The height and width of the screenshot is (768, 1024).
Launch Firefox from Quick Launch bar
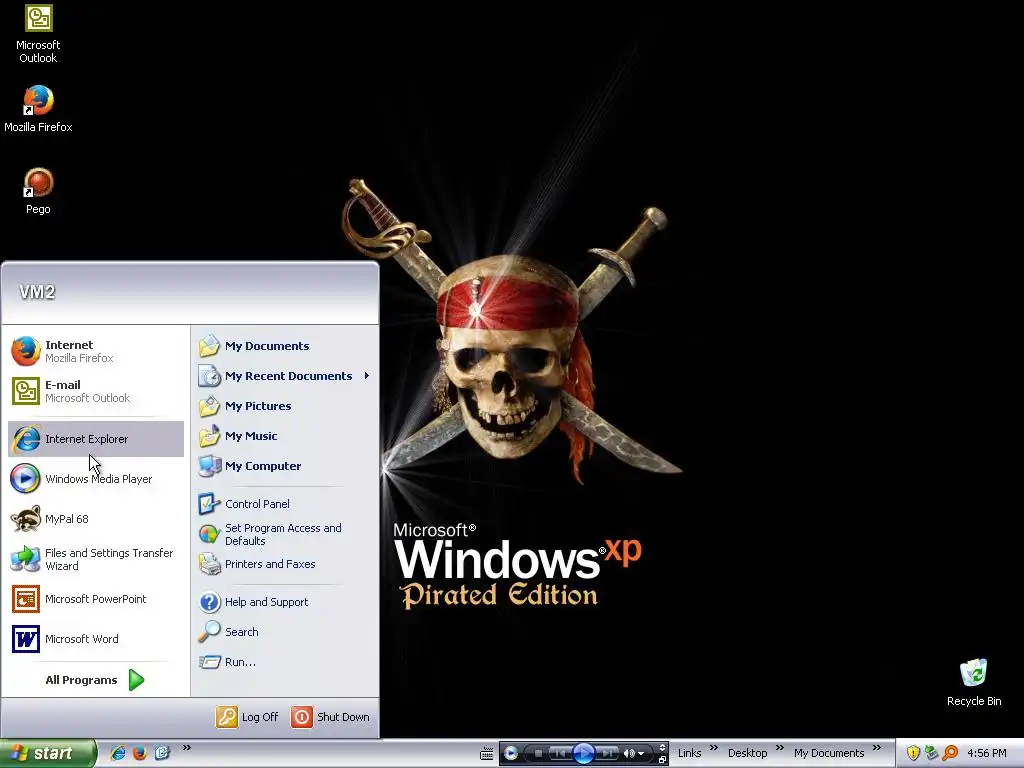tap(140, 754)
